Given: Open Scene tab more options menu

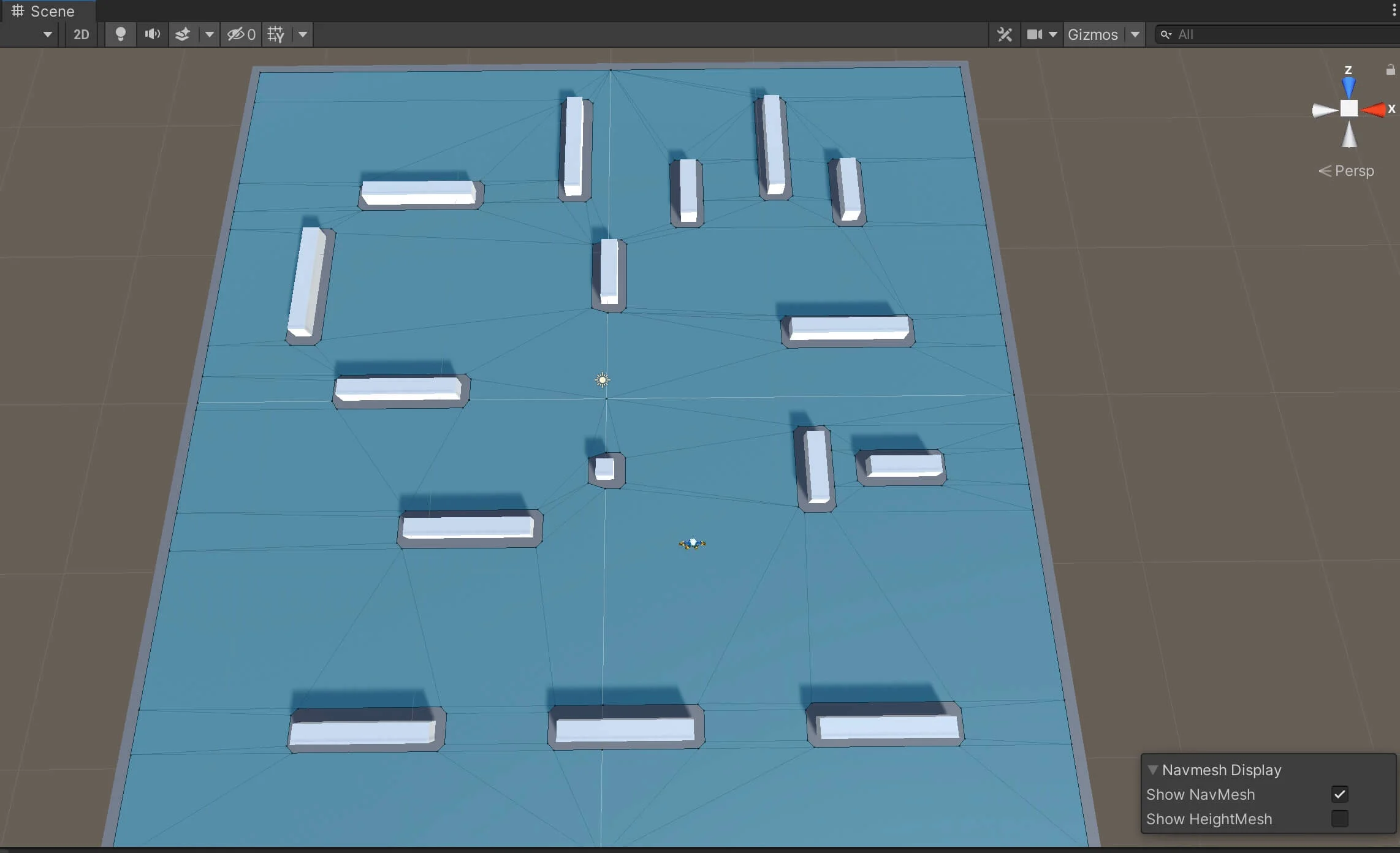Looking at the screenshot, I should click(x=1394, y=10).
